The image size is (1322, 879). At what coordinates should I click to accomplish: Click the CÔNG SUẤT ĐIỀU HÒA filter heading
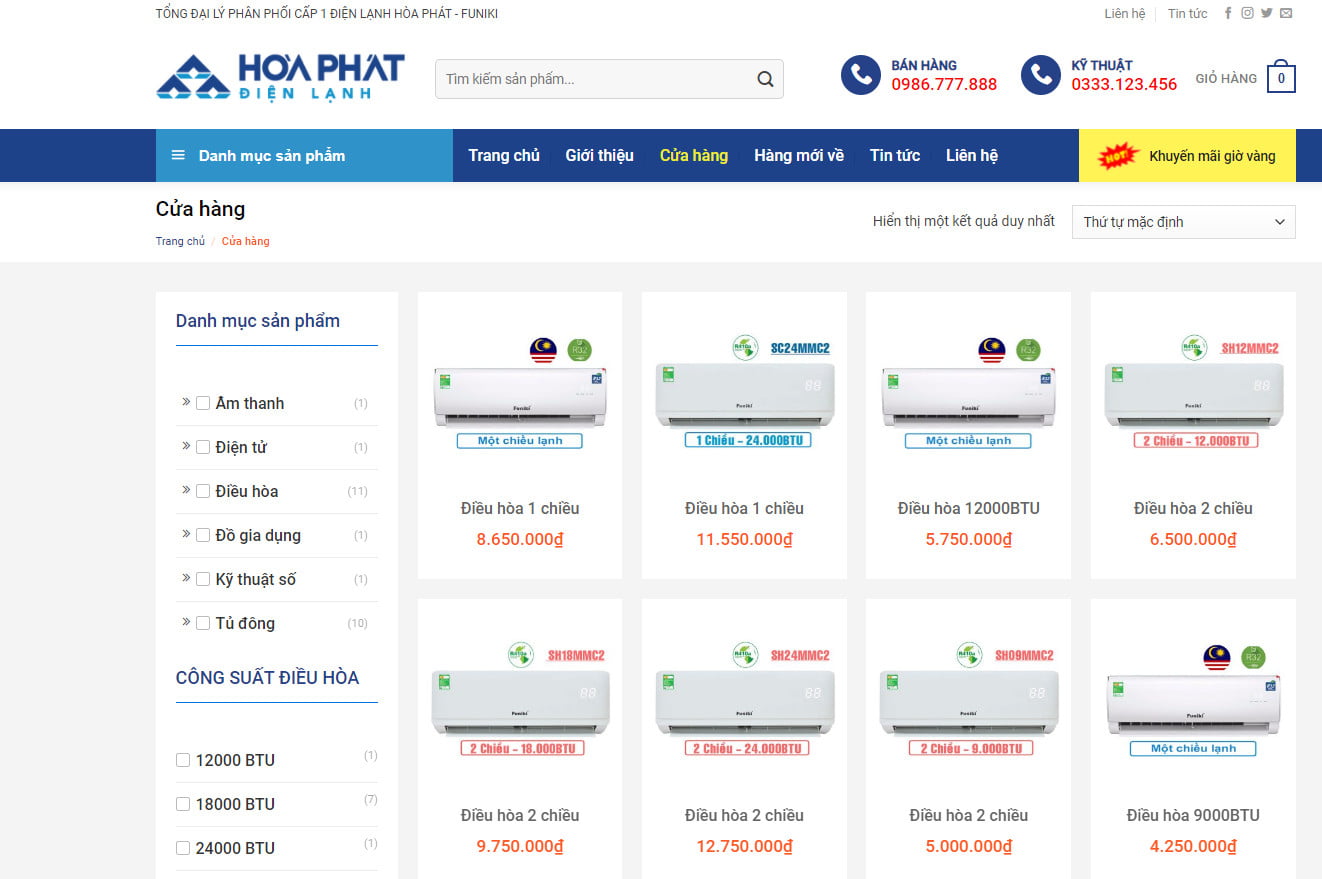(267, 678)
